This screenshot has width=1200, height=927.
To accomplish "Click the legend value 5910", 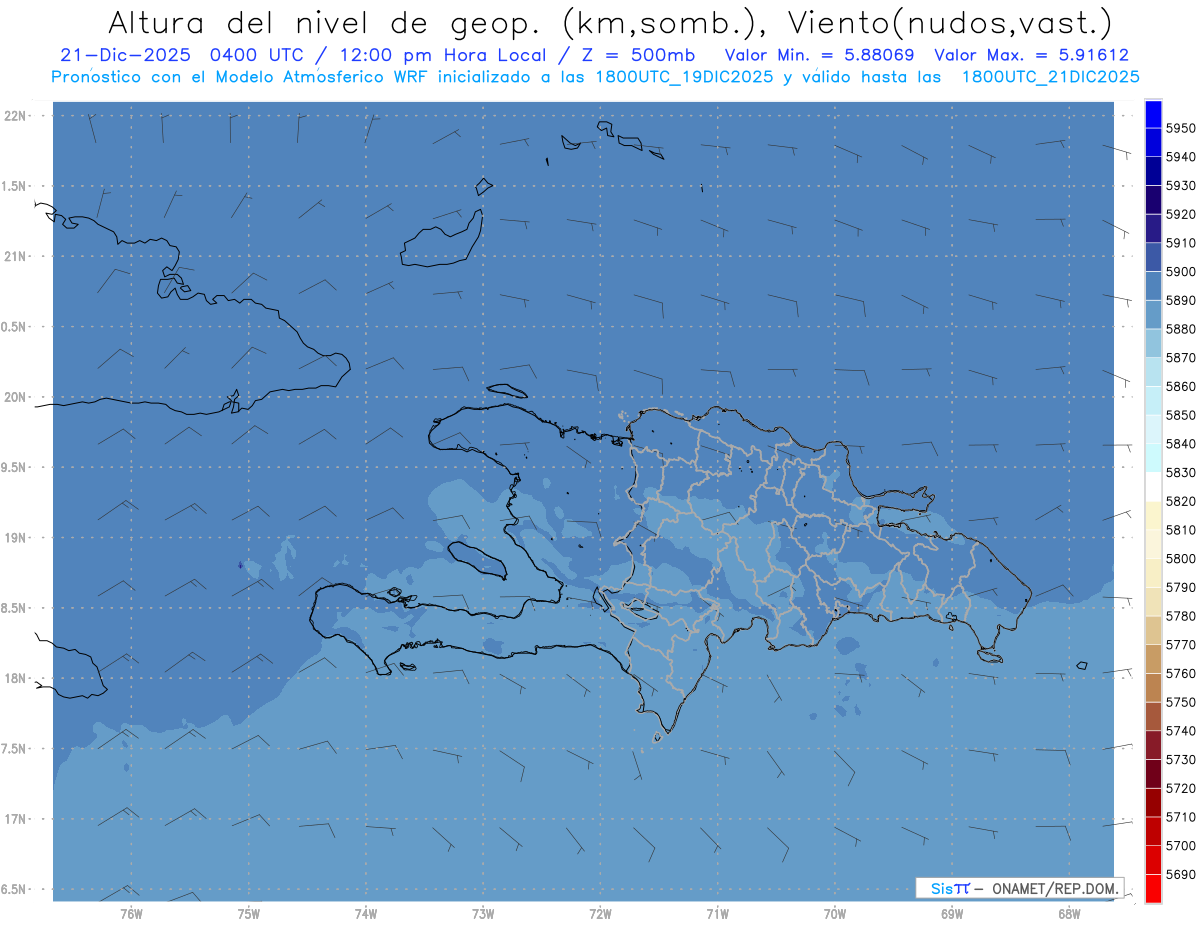I will [x=1180, y=243].
